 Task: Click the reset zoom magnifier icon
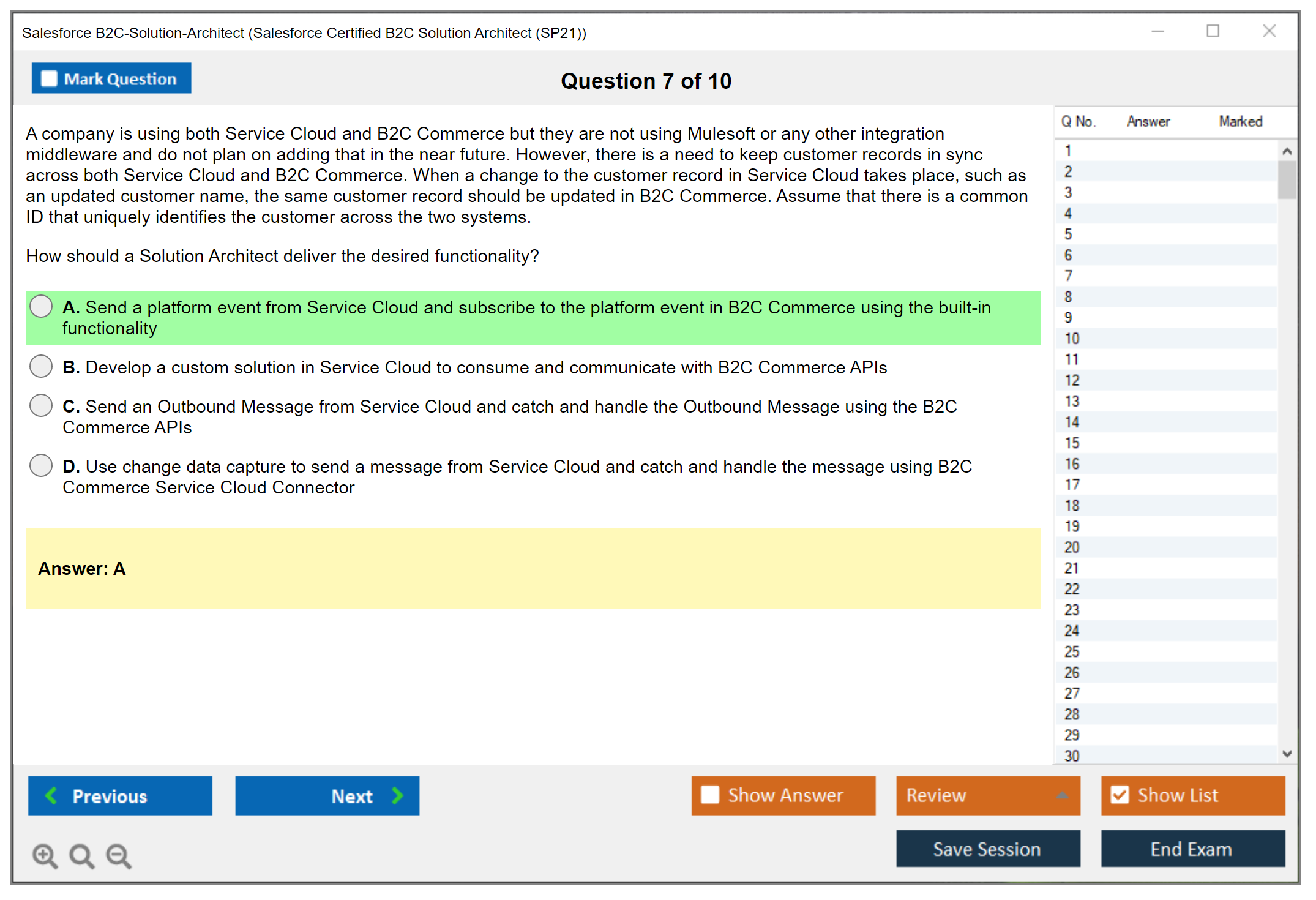coord(81,855)
